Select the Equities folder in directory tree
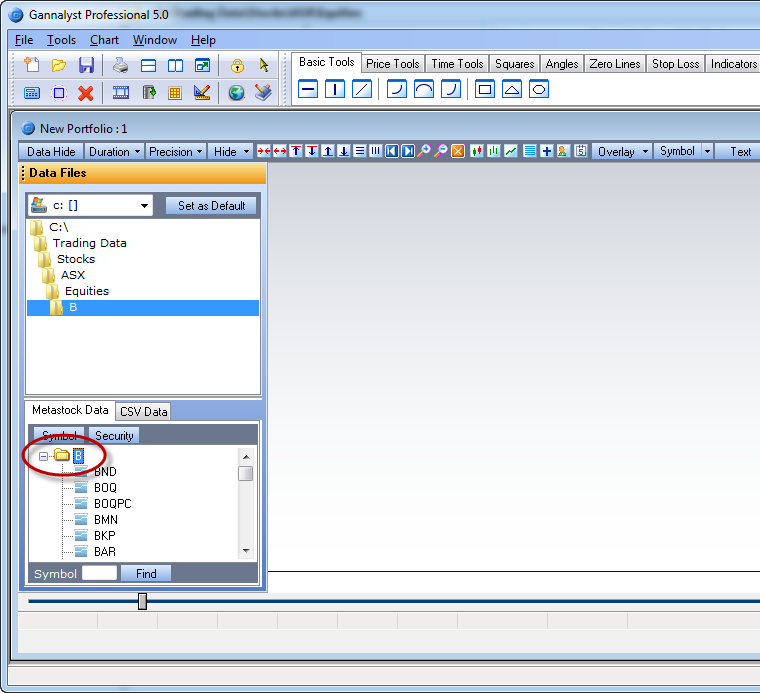The width and height of the screenshot is (760, 693). 87,291
